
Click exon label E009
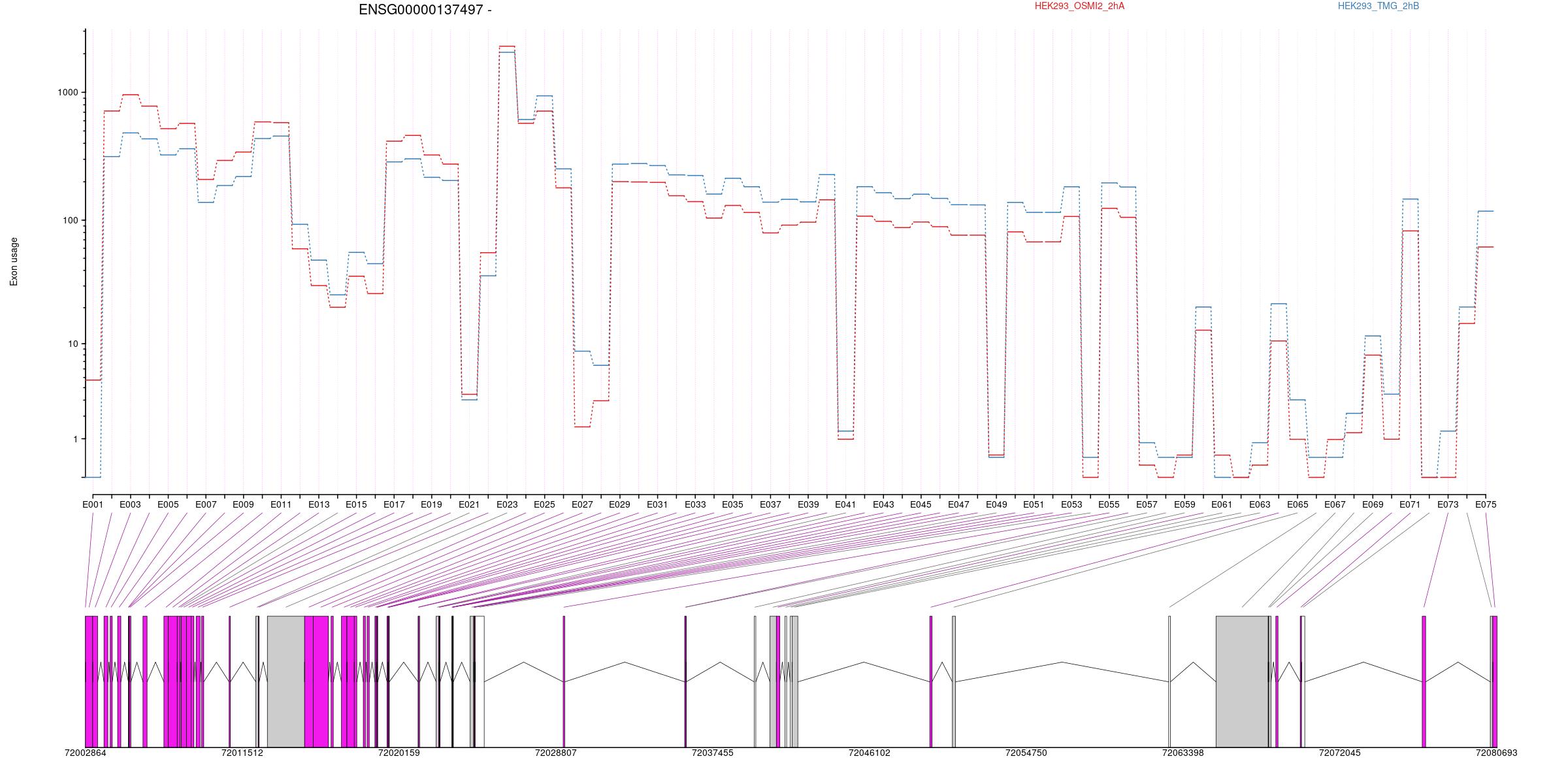[x=243, y=504]
